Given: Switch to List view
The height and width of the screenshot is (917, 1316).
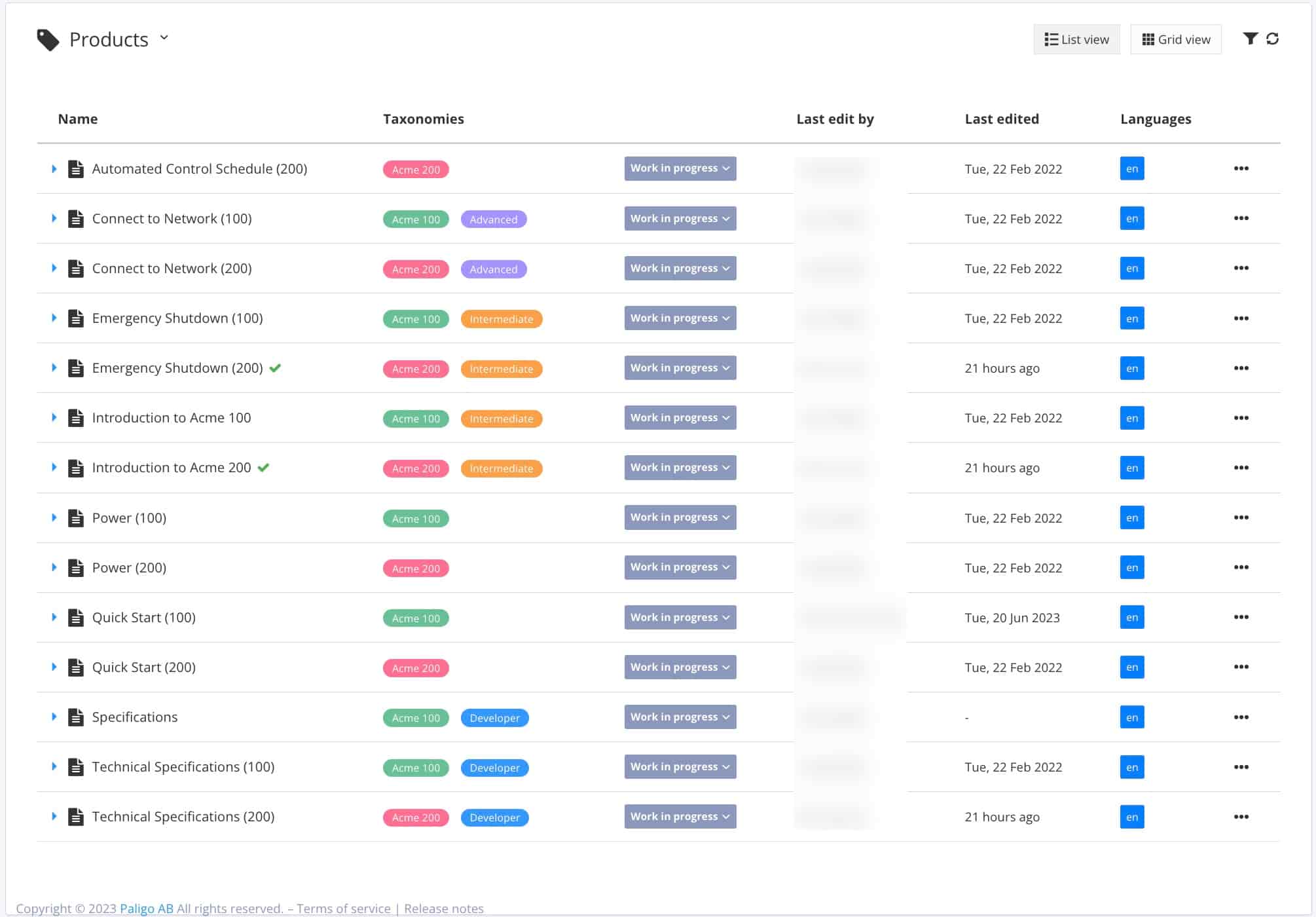Looking at the screenshot, I should coord(1076,40).
